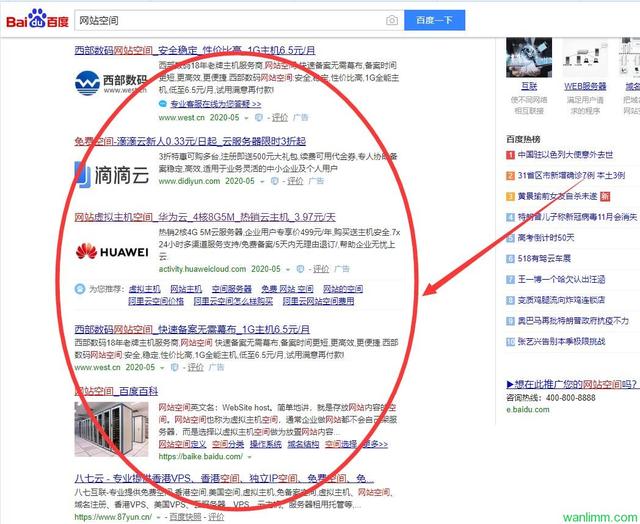This screenshot has width=640, height=524.
Task: Open 空间分类 sublink
Action: click(228, 444)
